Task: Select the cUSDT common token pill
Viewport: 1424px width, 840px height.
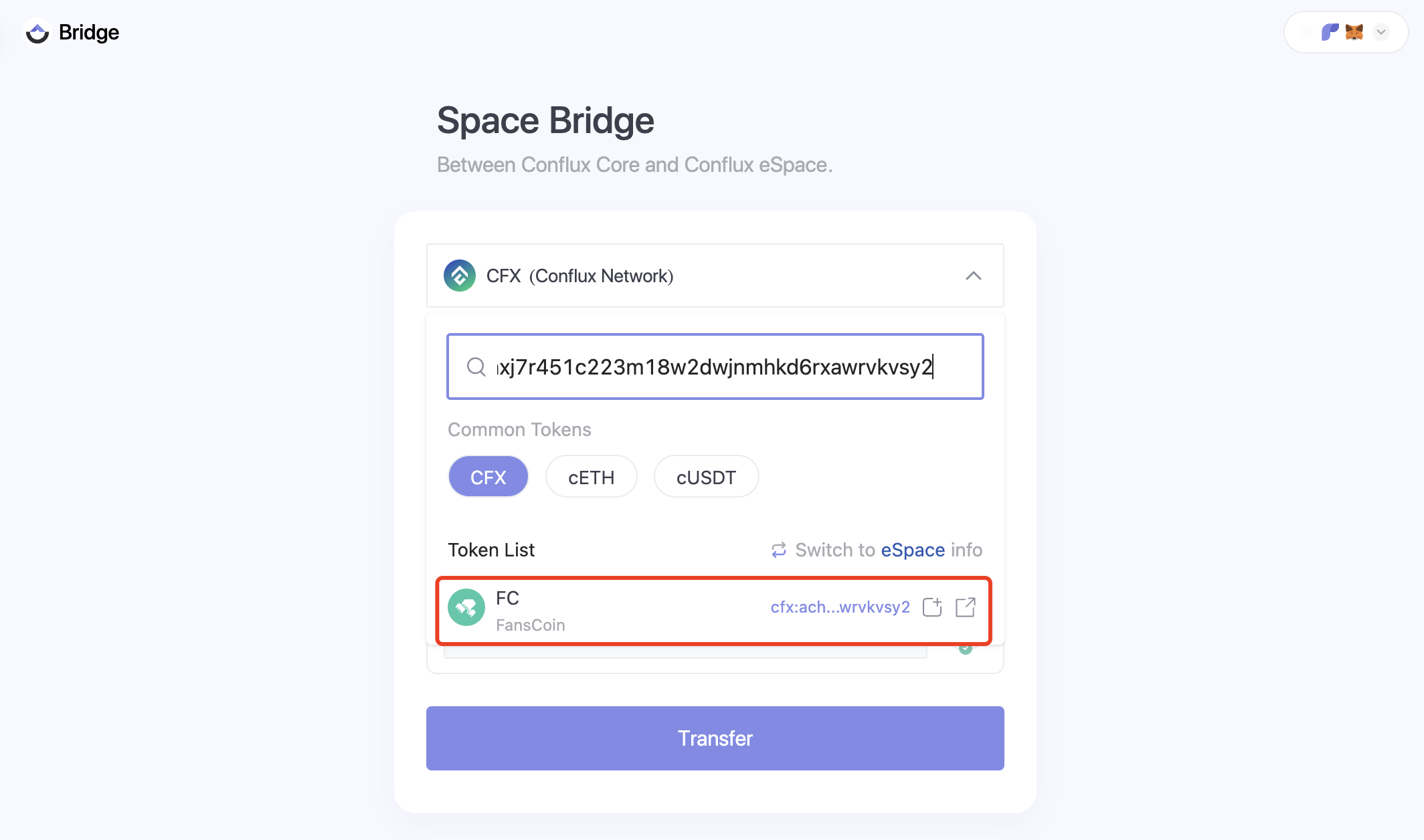Action: click(706, 476)
